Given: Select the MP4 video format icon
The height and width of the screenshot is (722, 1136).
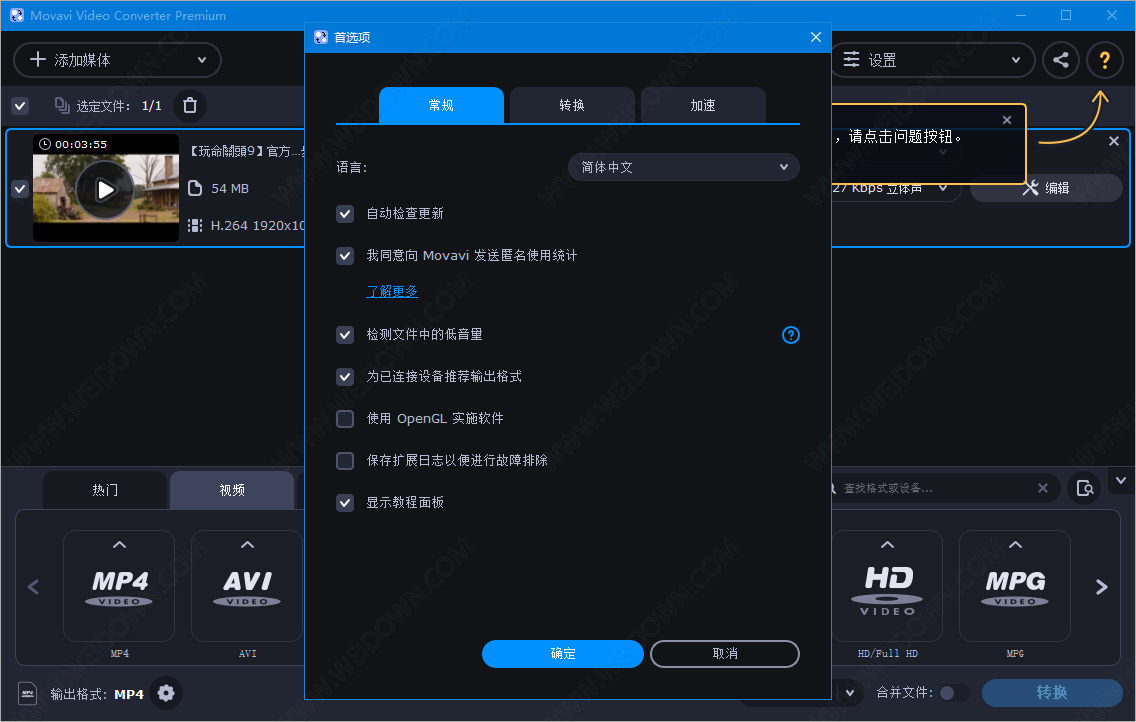Looking at the screenshot, I should pyautogui.click(x=119, y=585).
